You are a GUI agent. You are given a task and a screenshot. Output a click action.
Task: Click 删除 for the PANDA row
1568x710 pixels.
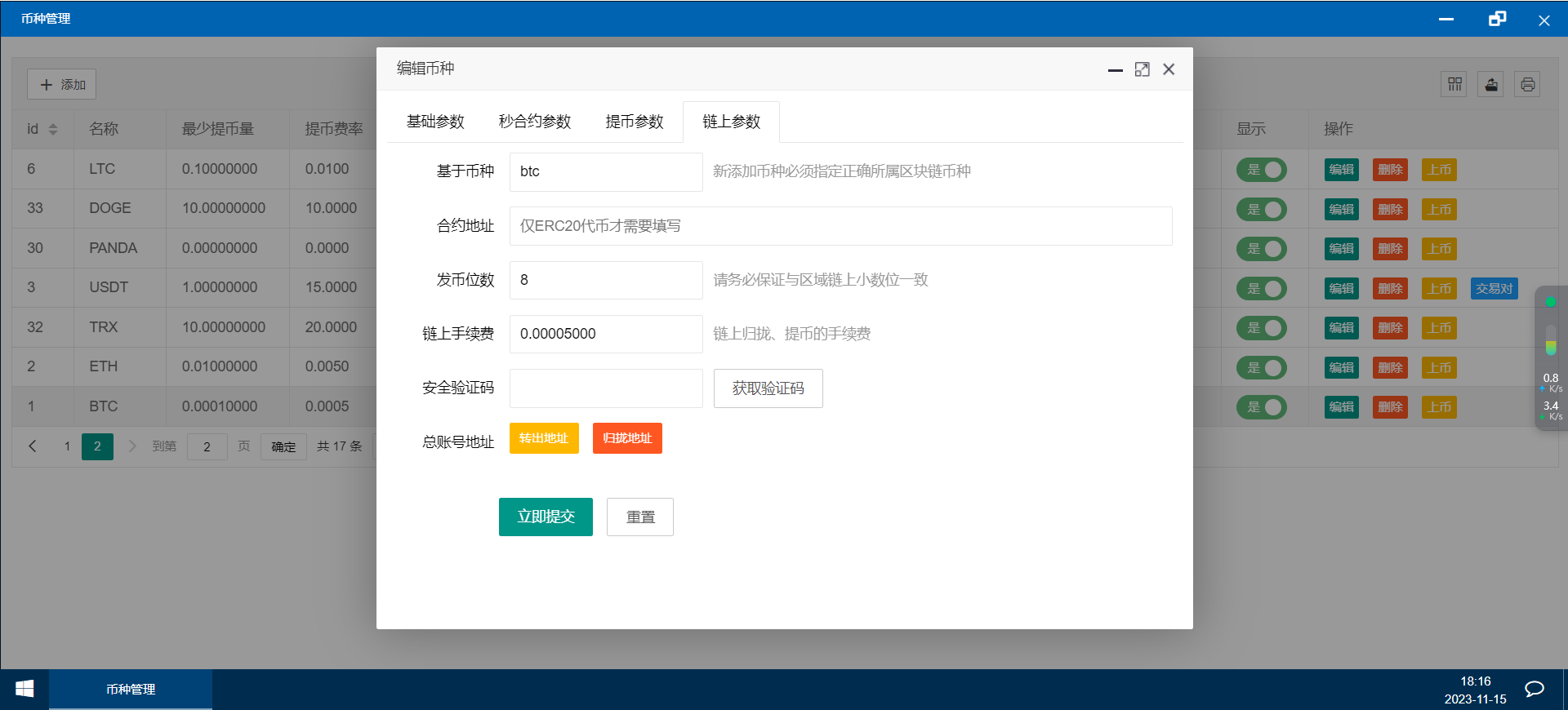[1390, 249]
